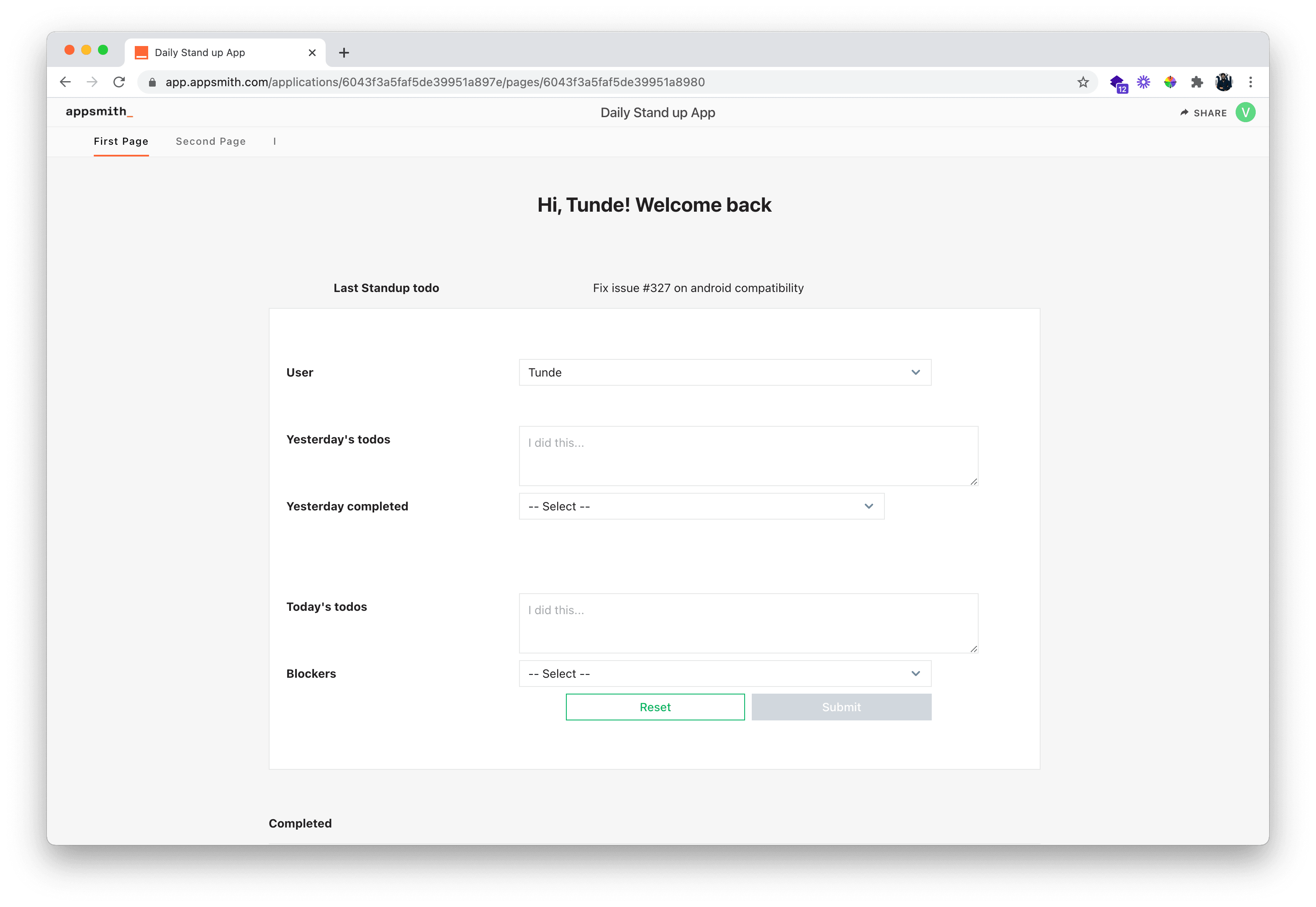Open the browser extensions puzzle icon

tap(1197, 82)
